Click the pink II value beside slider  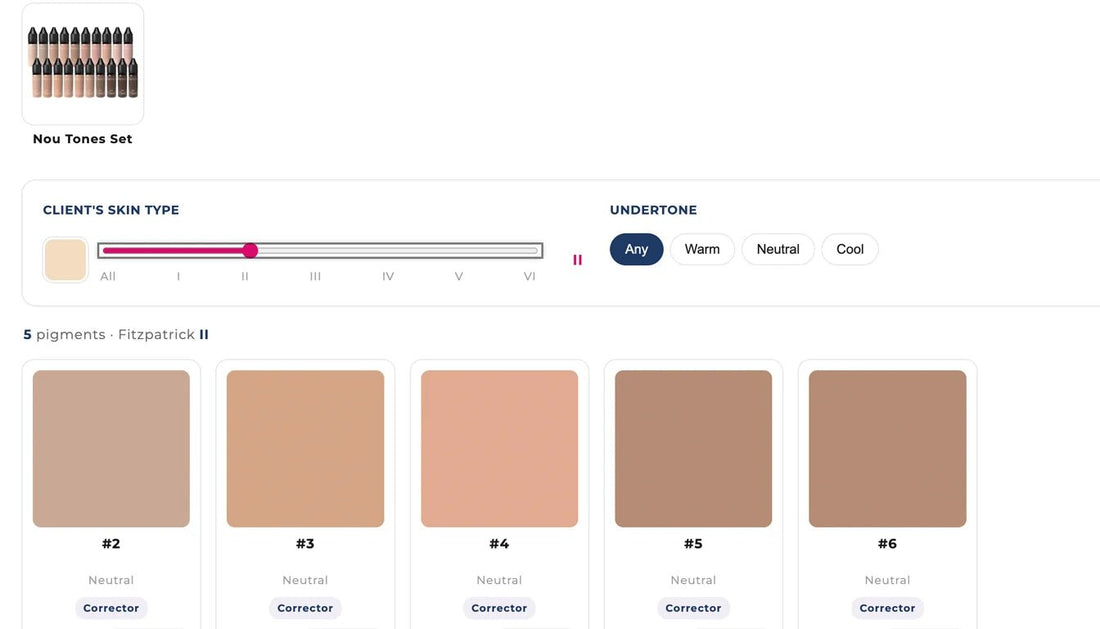(x=577, y=260)
